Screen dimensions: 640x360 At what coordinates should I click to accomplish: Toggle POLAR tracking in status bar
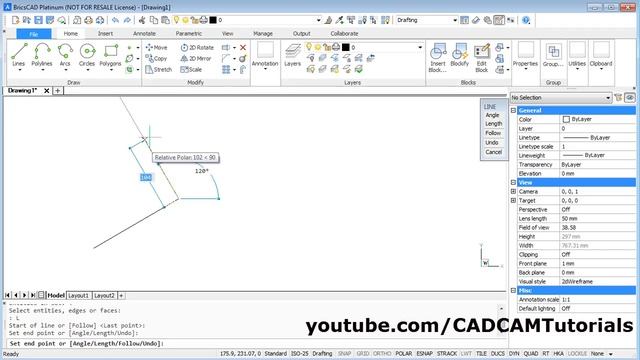coord(403,353)
